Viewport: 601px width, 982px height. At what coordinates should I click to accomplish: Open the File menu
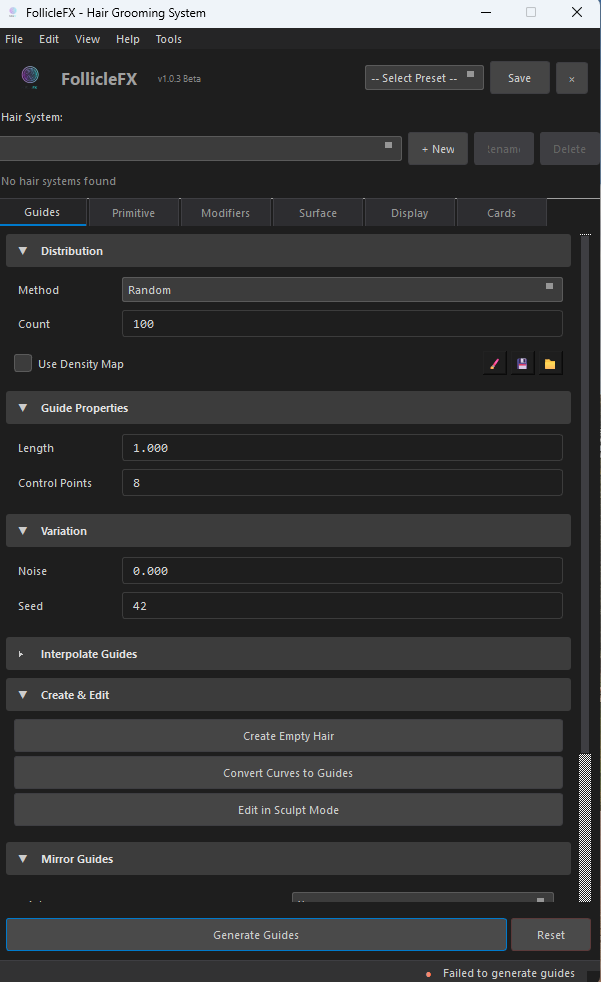14,39
